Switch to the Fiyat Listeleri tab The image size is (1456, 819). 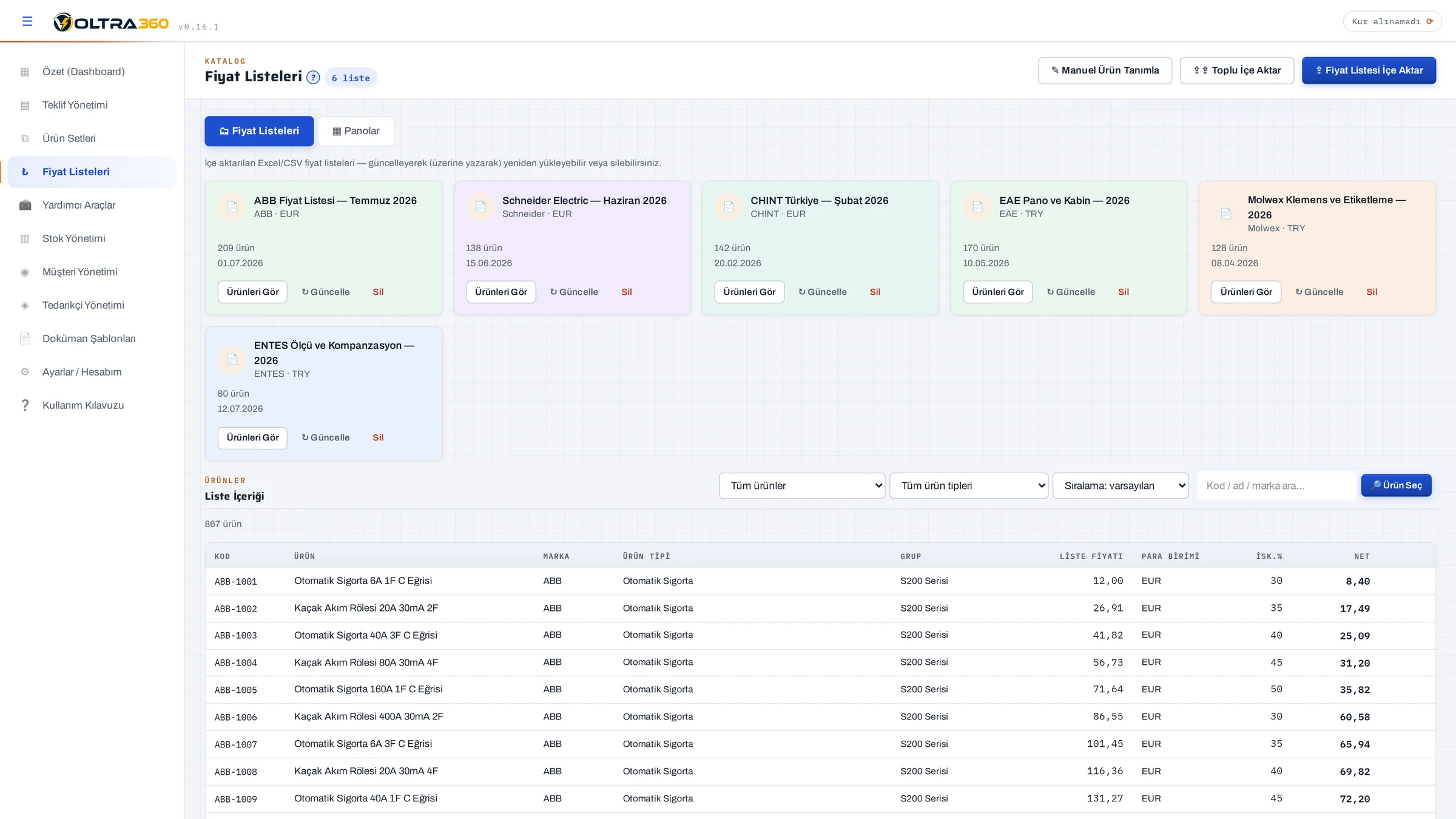click(x=259, y=131)
